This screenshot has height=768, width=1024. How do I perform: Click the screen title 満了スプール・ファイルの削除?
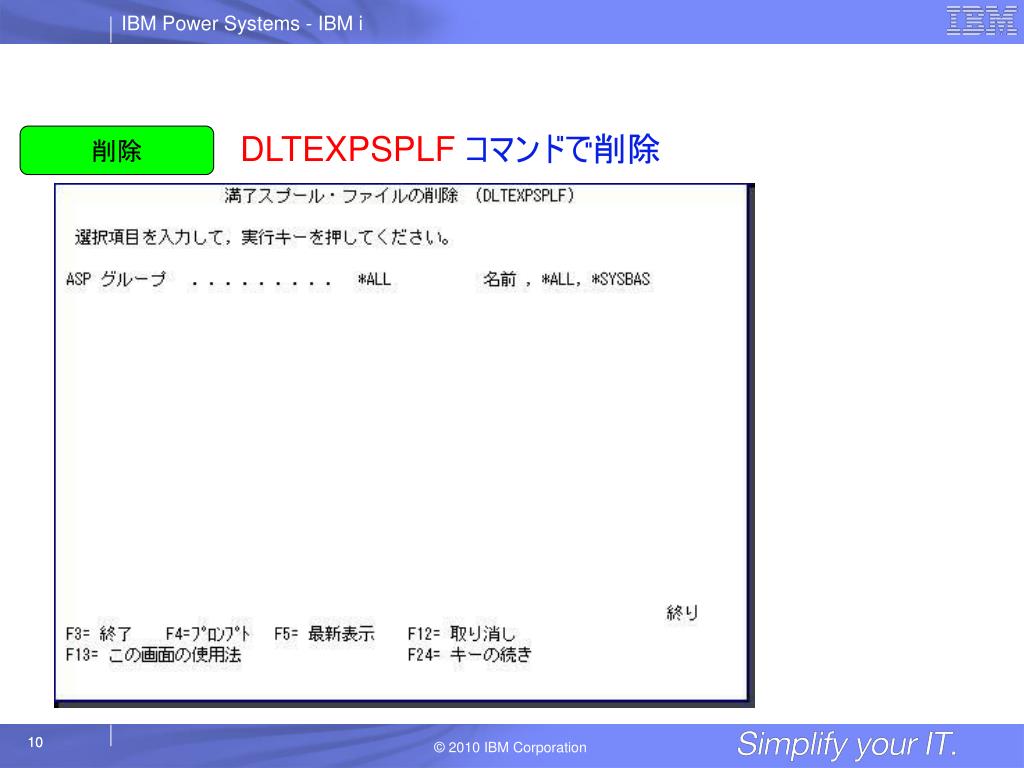pos(342,196)
